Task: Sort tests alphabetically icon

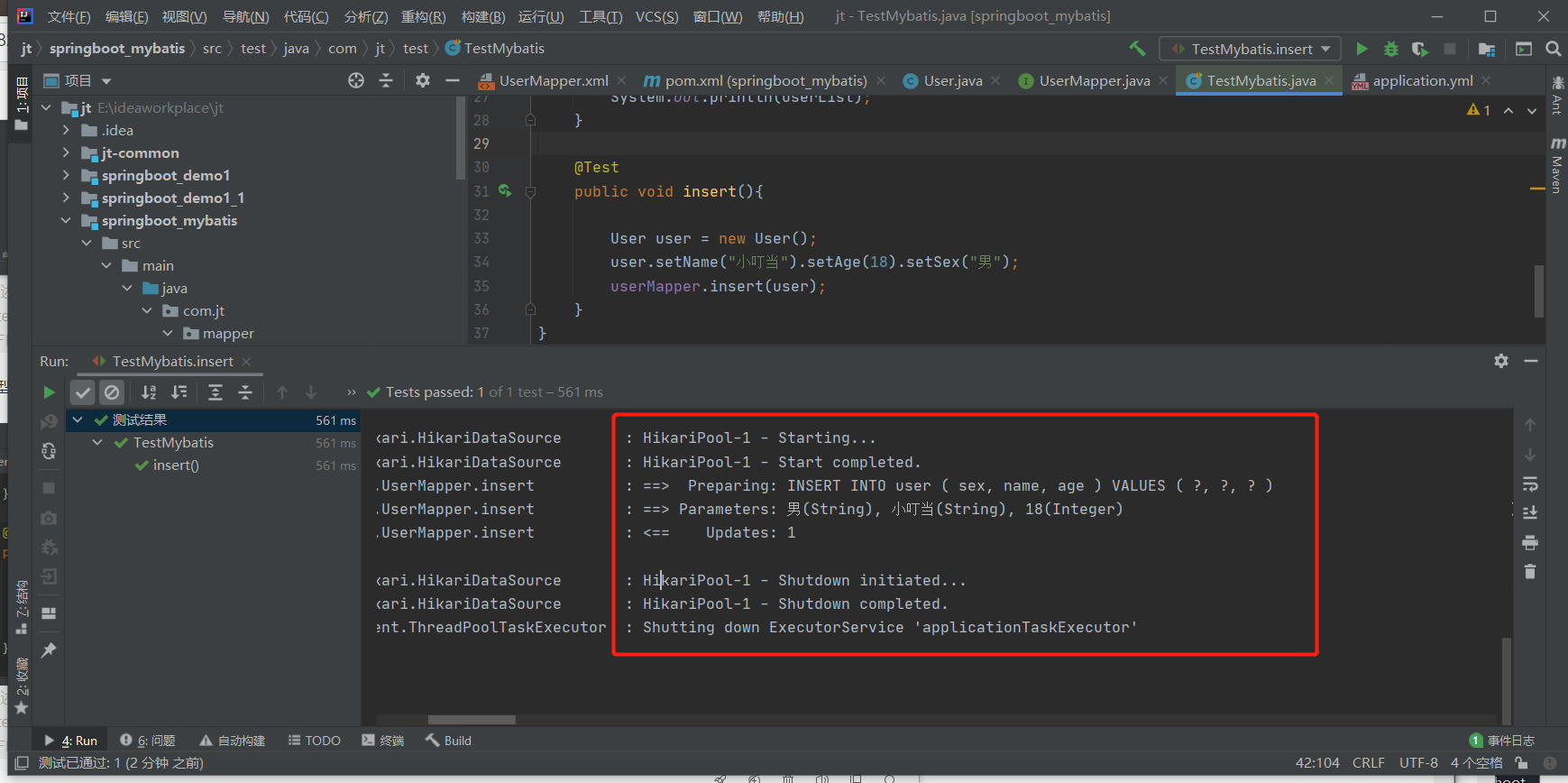Action: pos(149,392)
